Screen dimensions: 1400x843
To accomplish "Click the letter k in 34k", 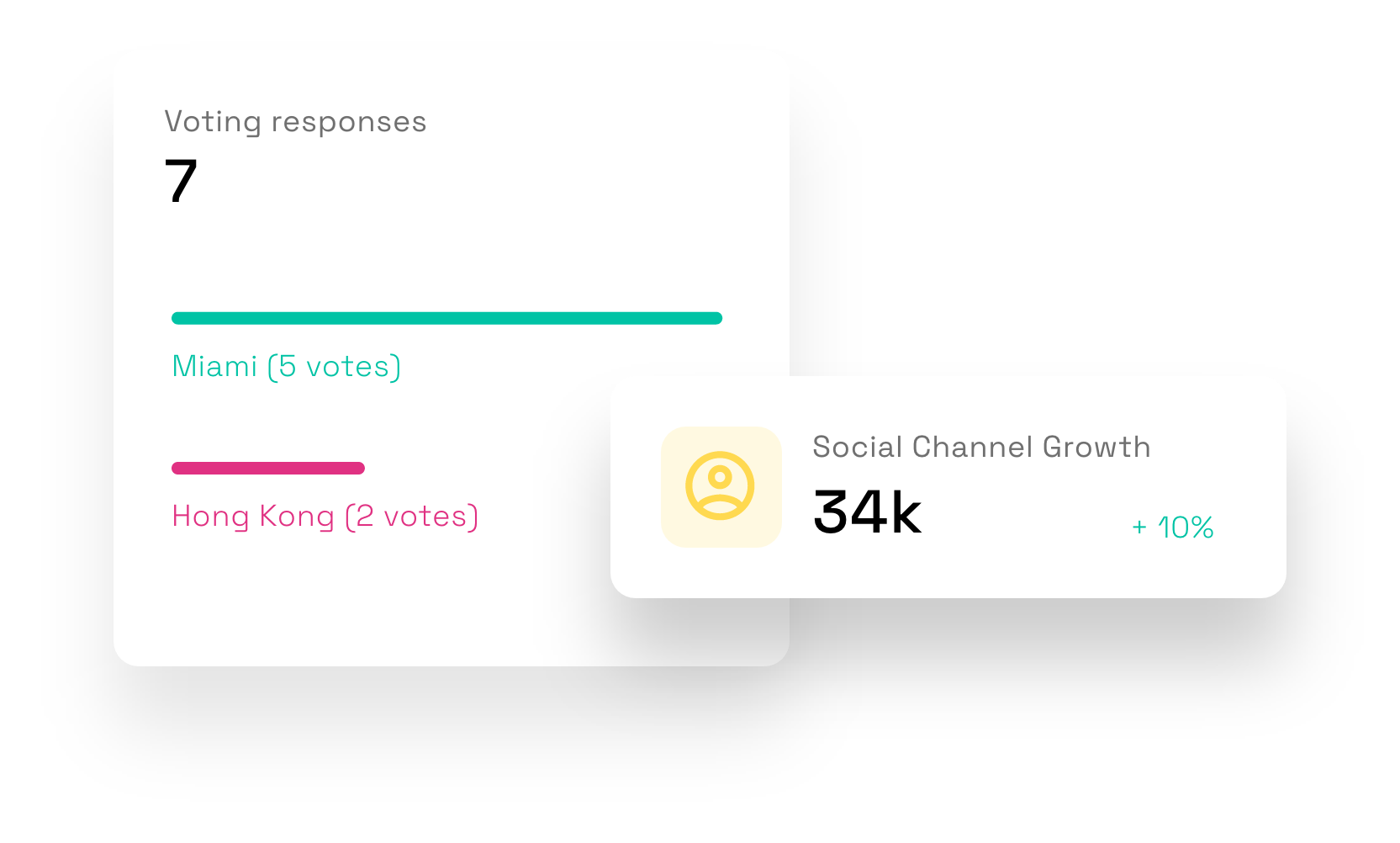I will tap(906, 511).
